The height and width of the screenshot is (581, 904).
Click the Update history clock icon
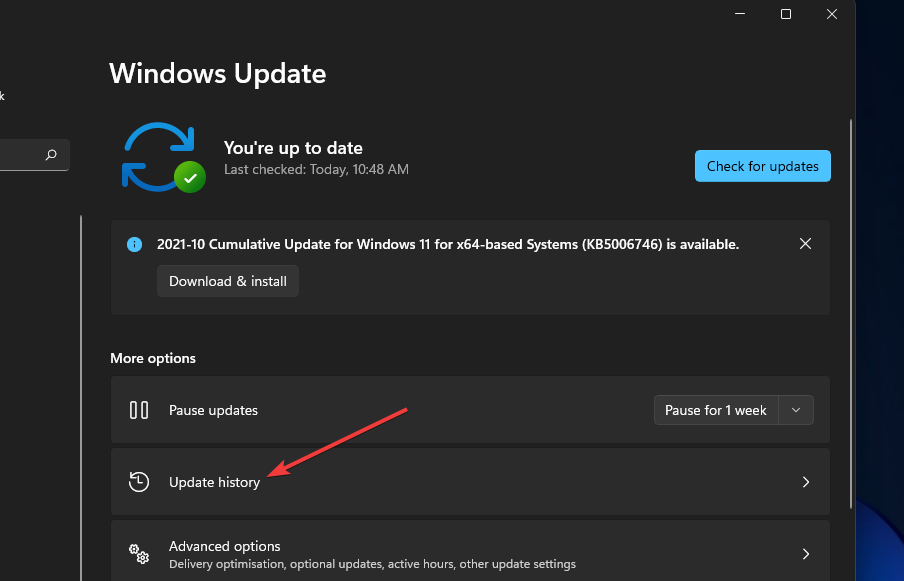(x=139, y=482)
